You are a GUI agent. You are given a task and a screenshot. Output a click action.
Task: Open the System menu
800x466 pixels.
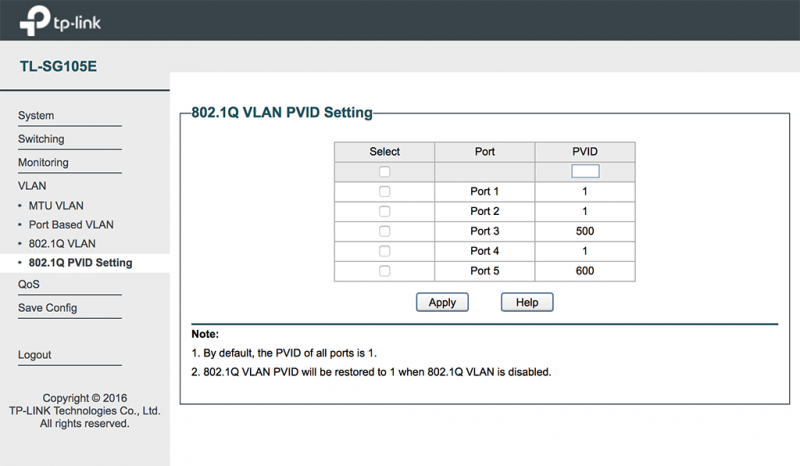click(36, 115)
